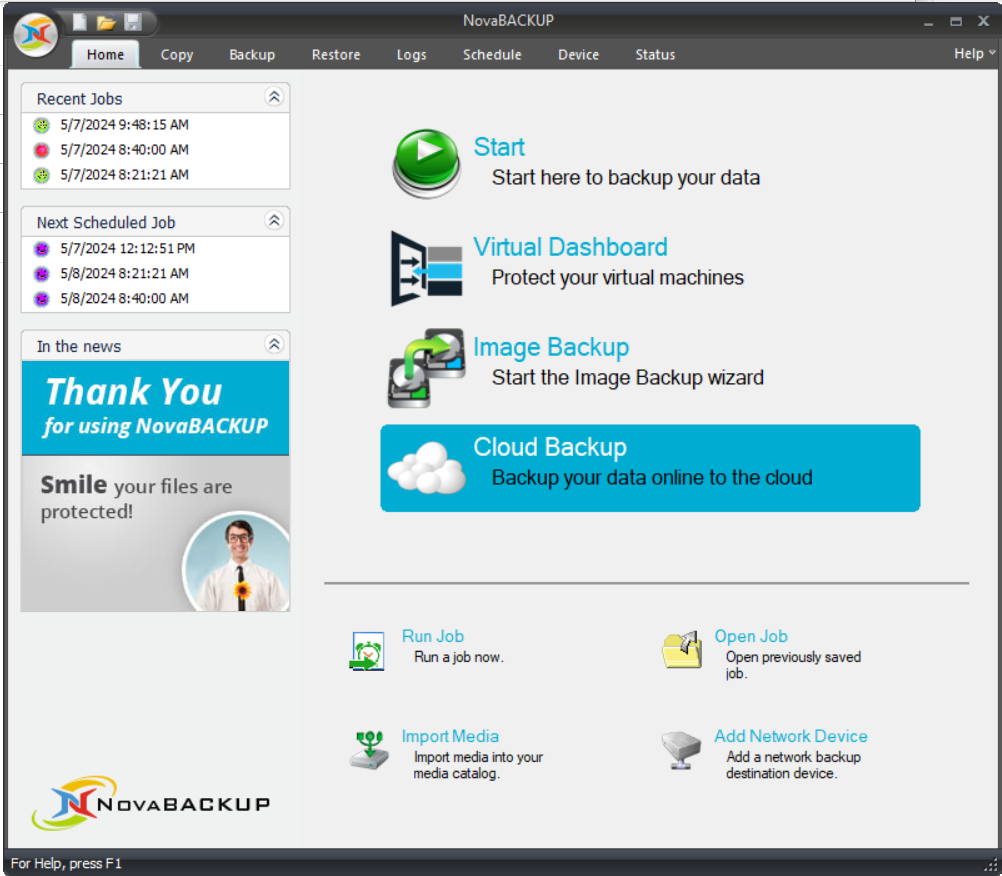Switch to the Restore tab
This screenshot has height=876, width=1002.
click(336, 55)
